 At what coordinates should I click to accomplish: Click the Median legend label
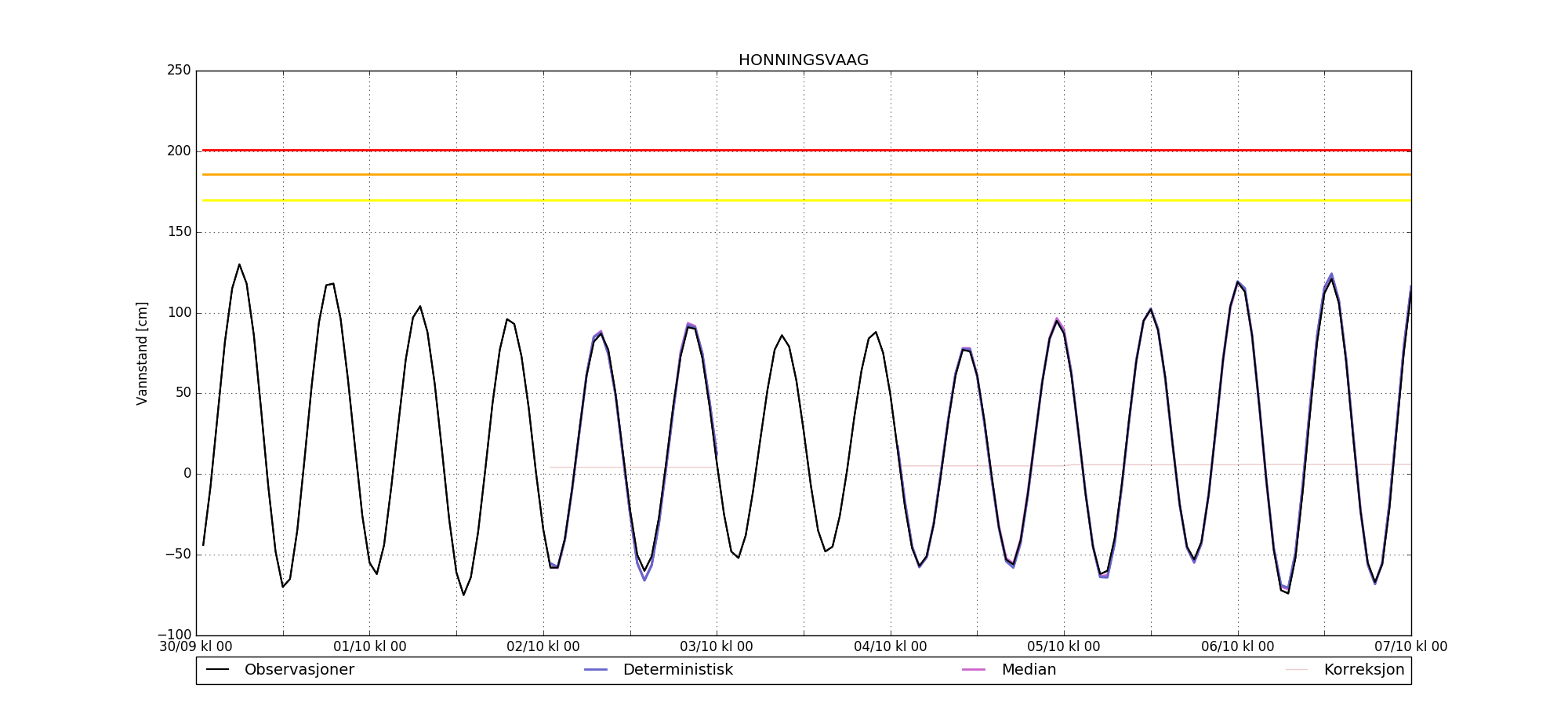coord(1029,670)
